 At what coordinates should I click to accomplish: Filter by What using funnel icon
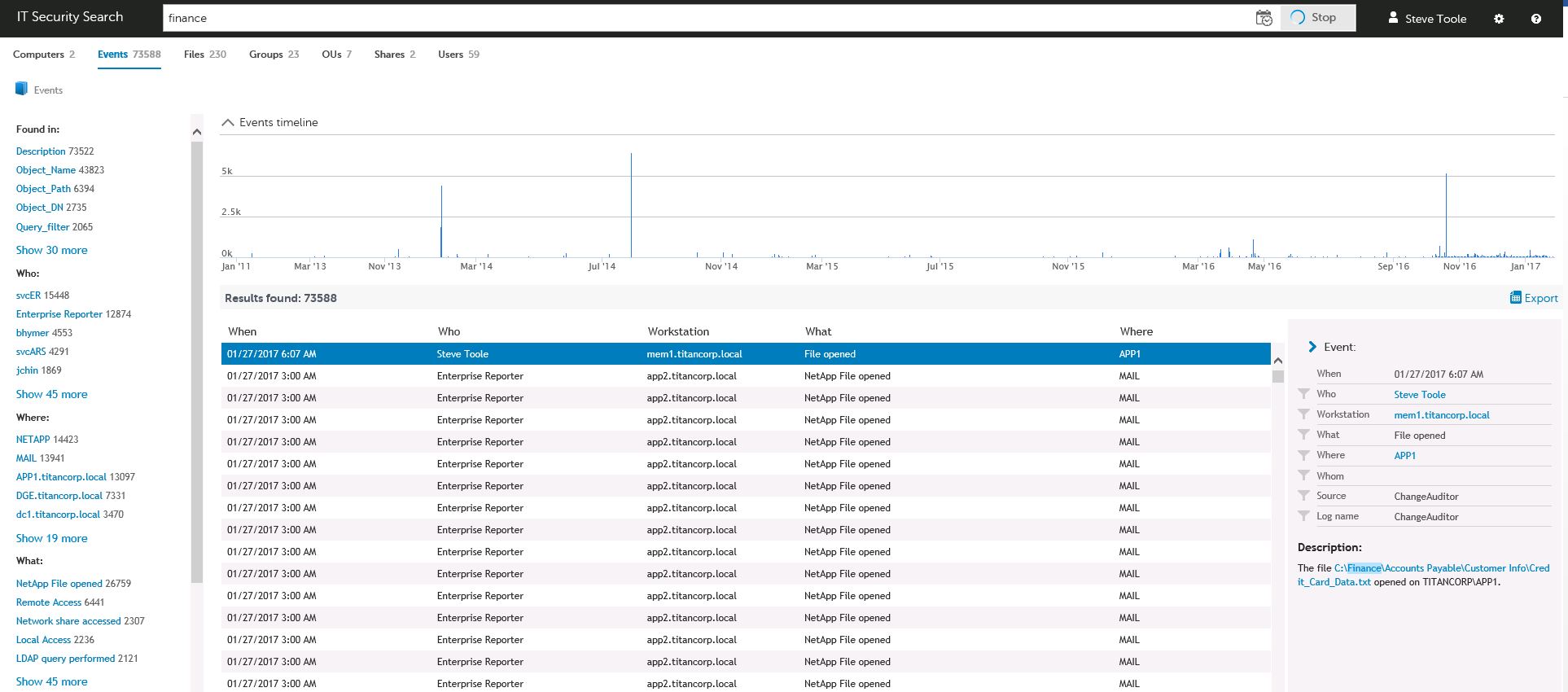tap(1303, 435)
